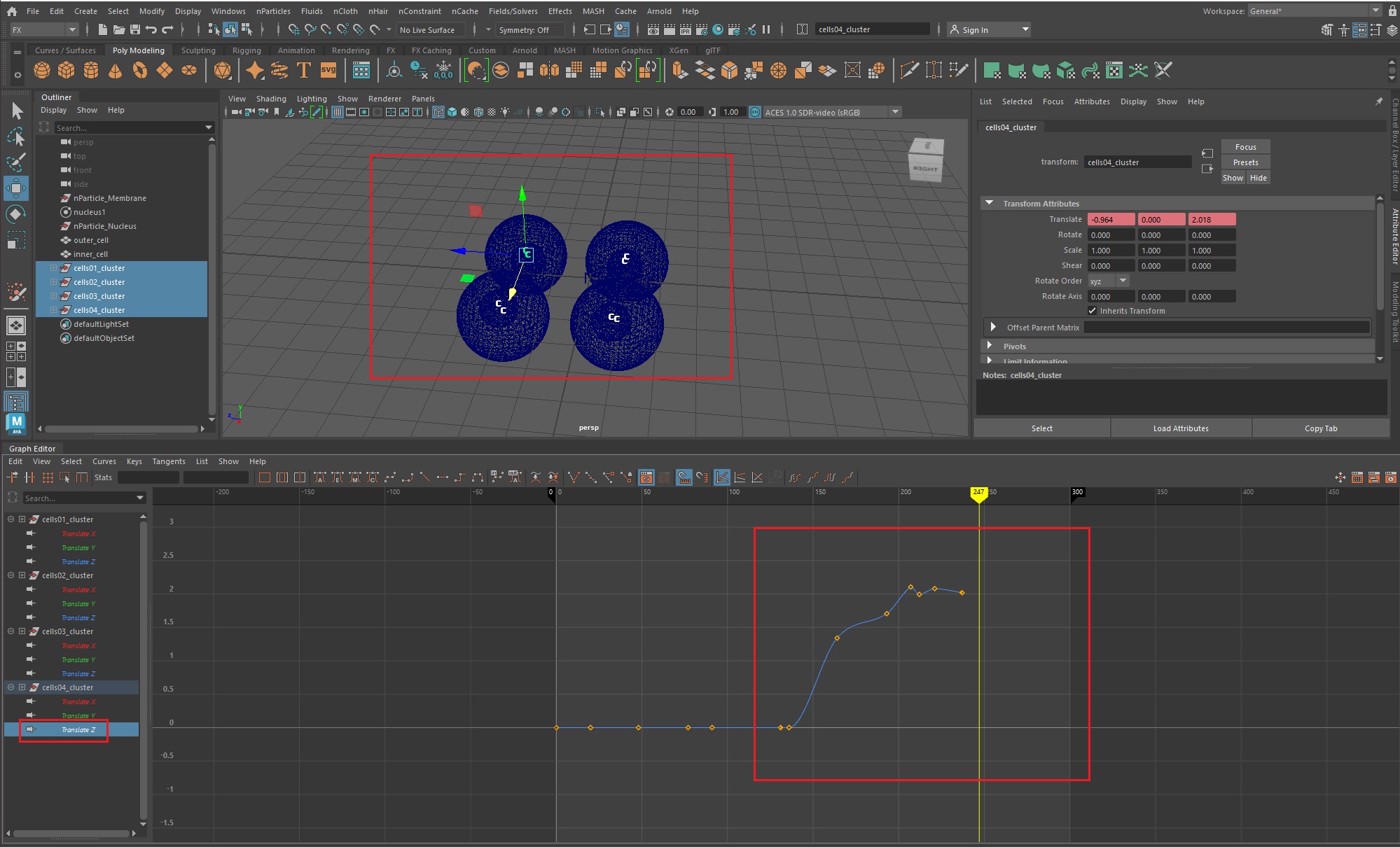Screen dimensions: 1400x847
Task: Toggle the Inherits Transform checkbox
Action: (x=1092, y=311)
